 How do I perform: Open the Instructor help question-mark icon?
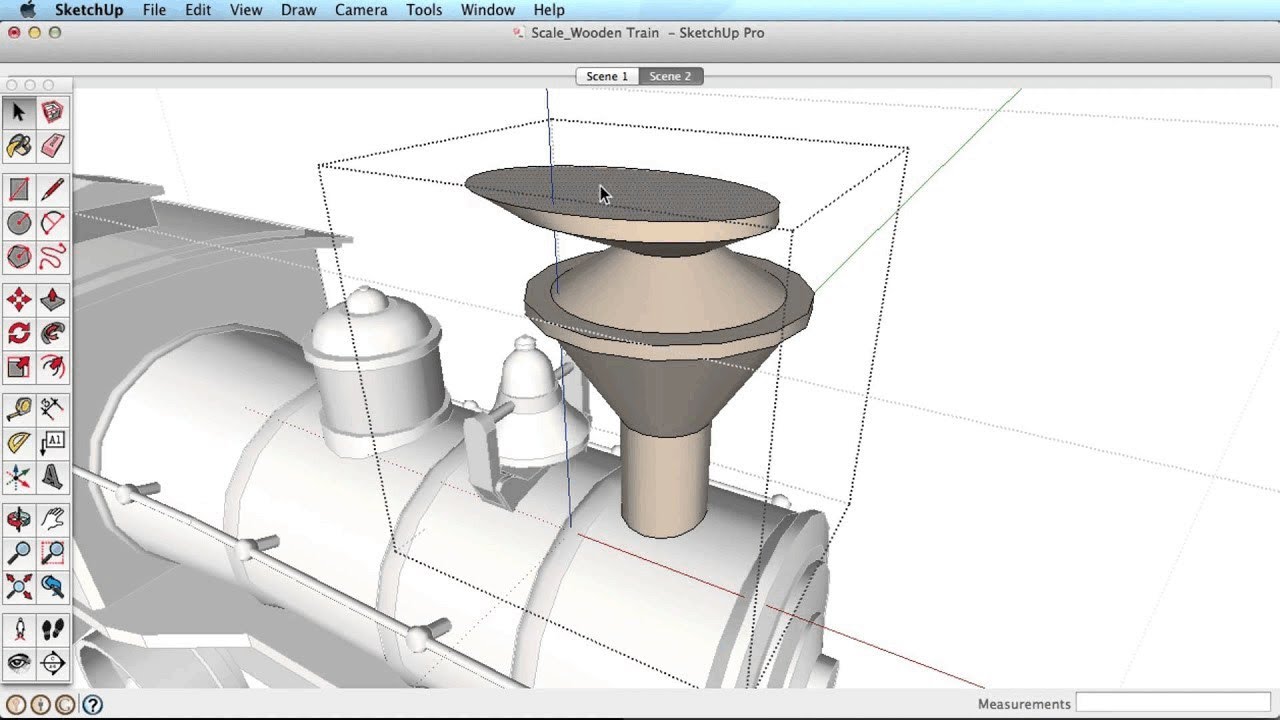(x=92, y=704)
